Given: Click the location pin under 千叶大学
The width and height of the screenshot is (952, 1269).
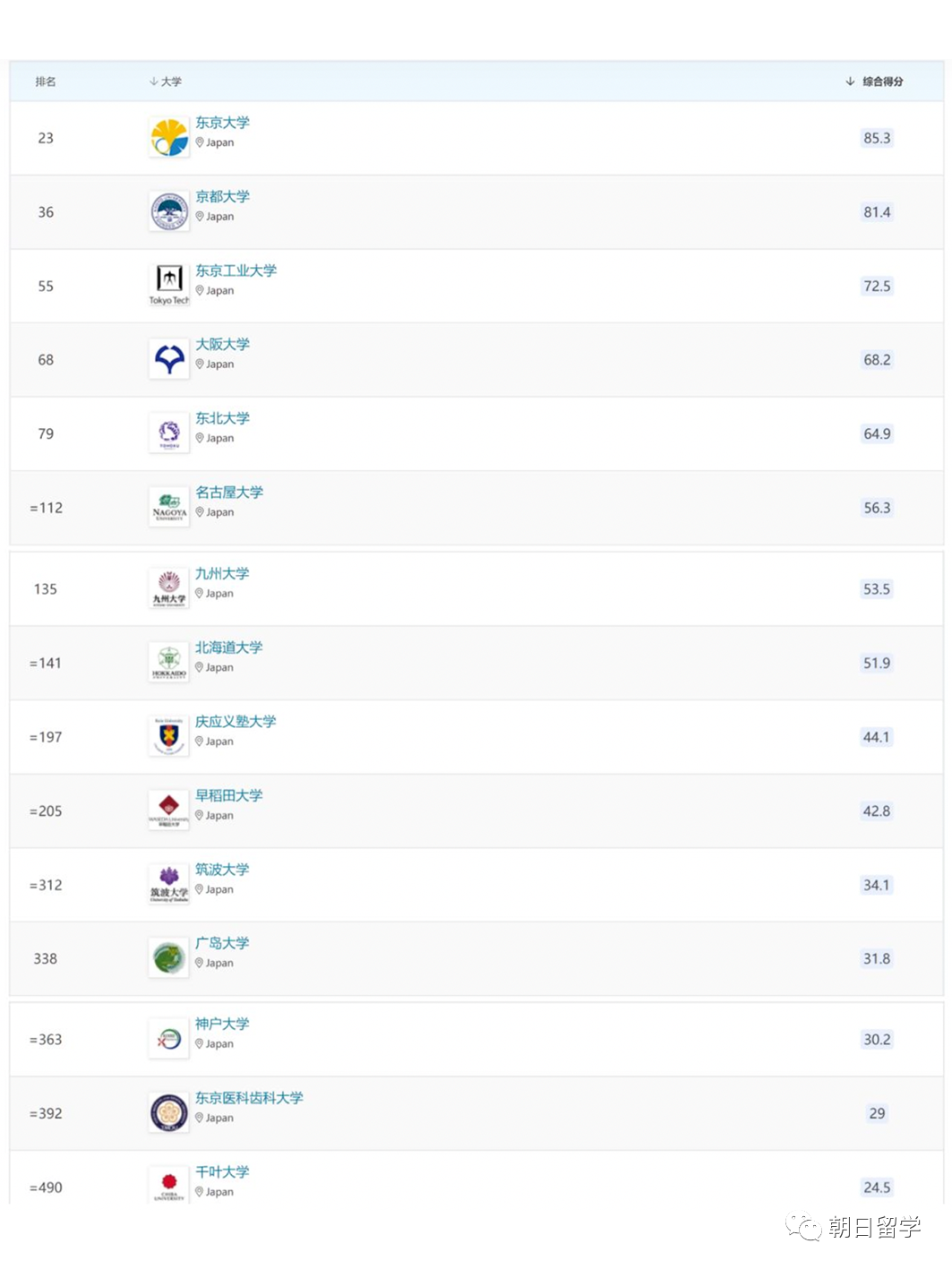Looking at the screenshot, I should click(x=200, y=1192).
